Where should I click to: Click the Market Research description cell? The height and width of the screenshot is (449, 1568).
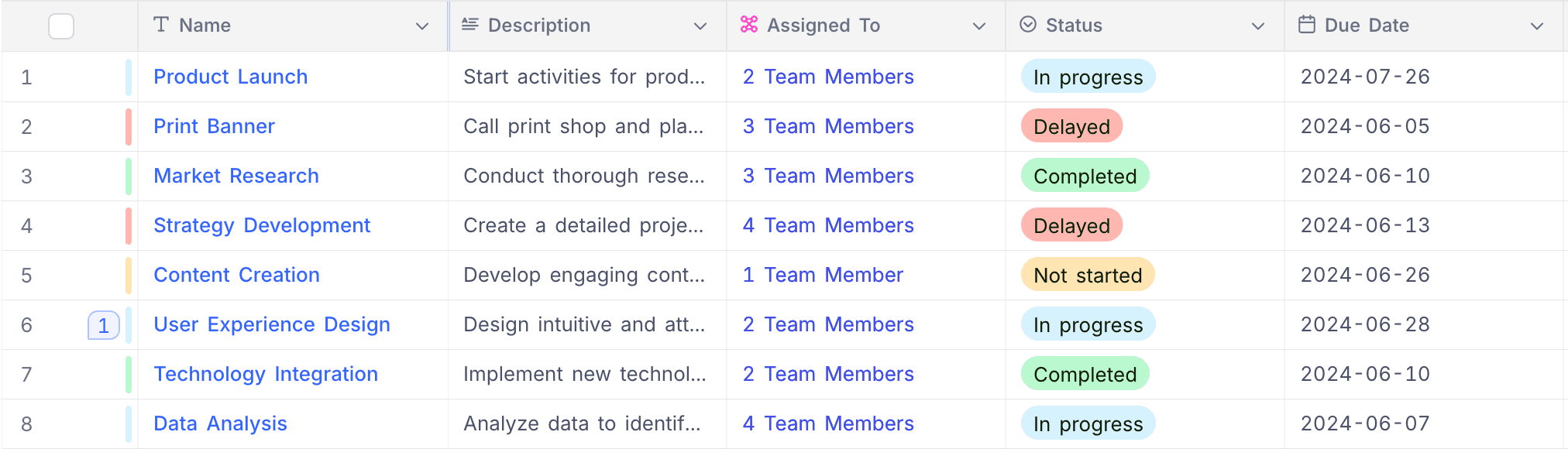(584, 176)
